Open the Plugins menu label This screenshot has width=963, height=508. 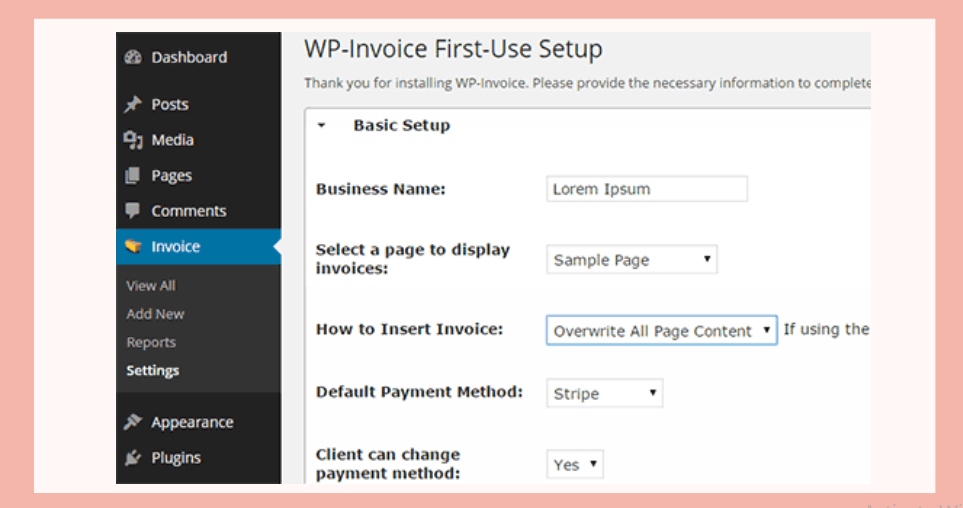pyautogui.click(x=176, y=458)
